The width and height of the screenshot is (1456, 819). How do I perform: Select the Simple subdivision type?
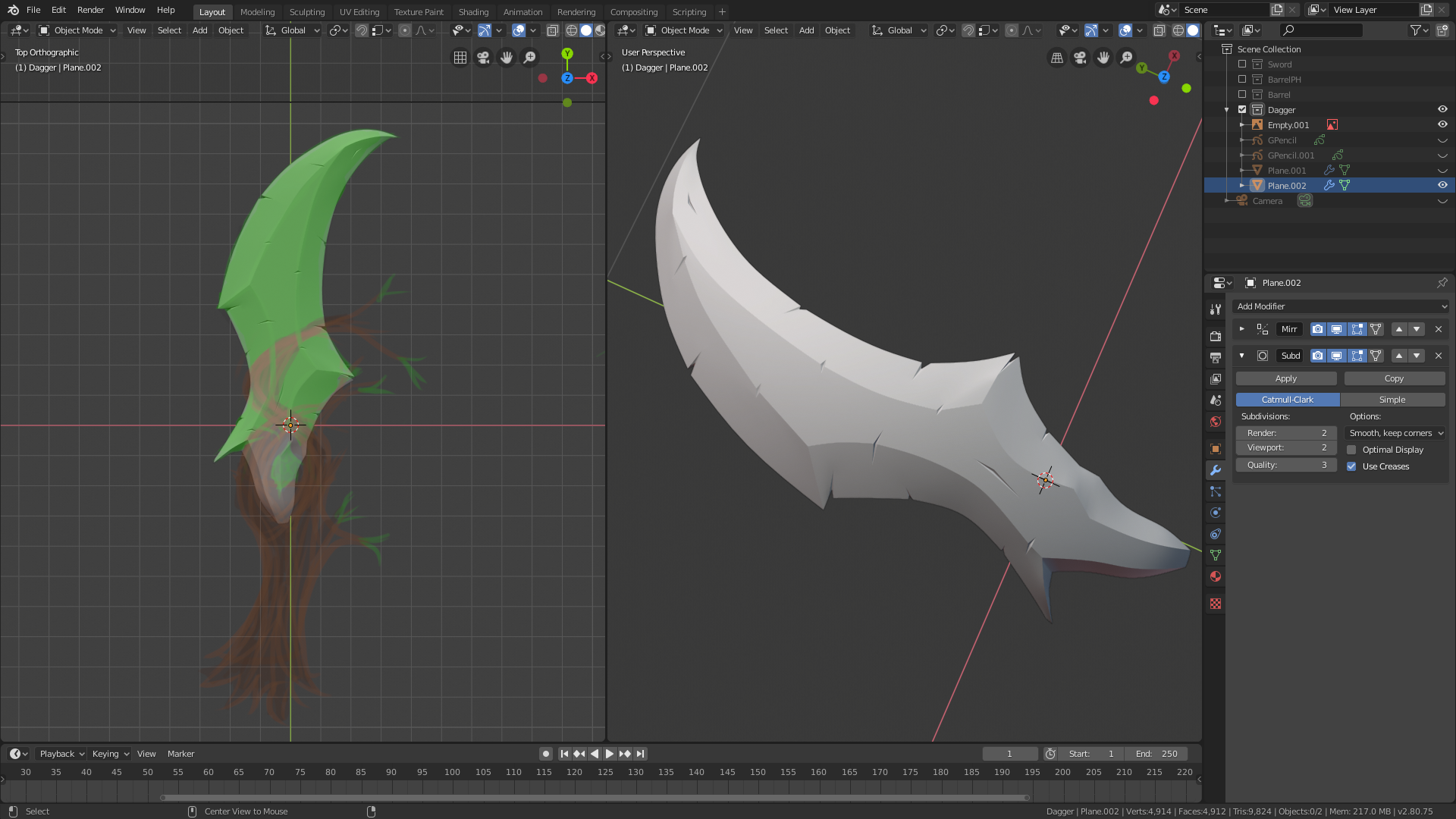pyautogui.click(x=1392, y=400)
